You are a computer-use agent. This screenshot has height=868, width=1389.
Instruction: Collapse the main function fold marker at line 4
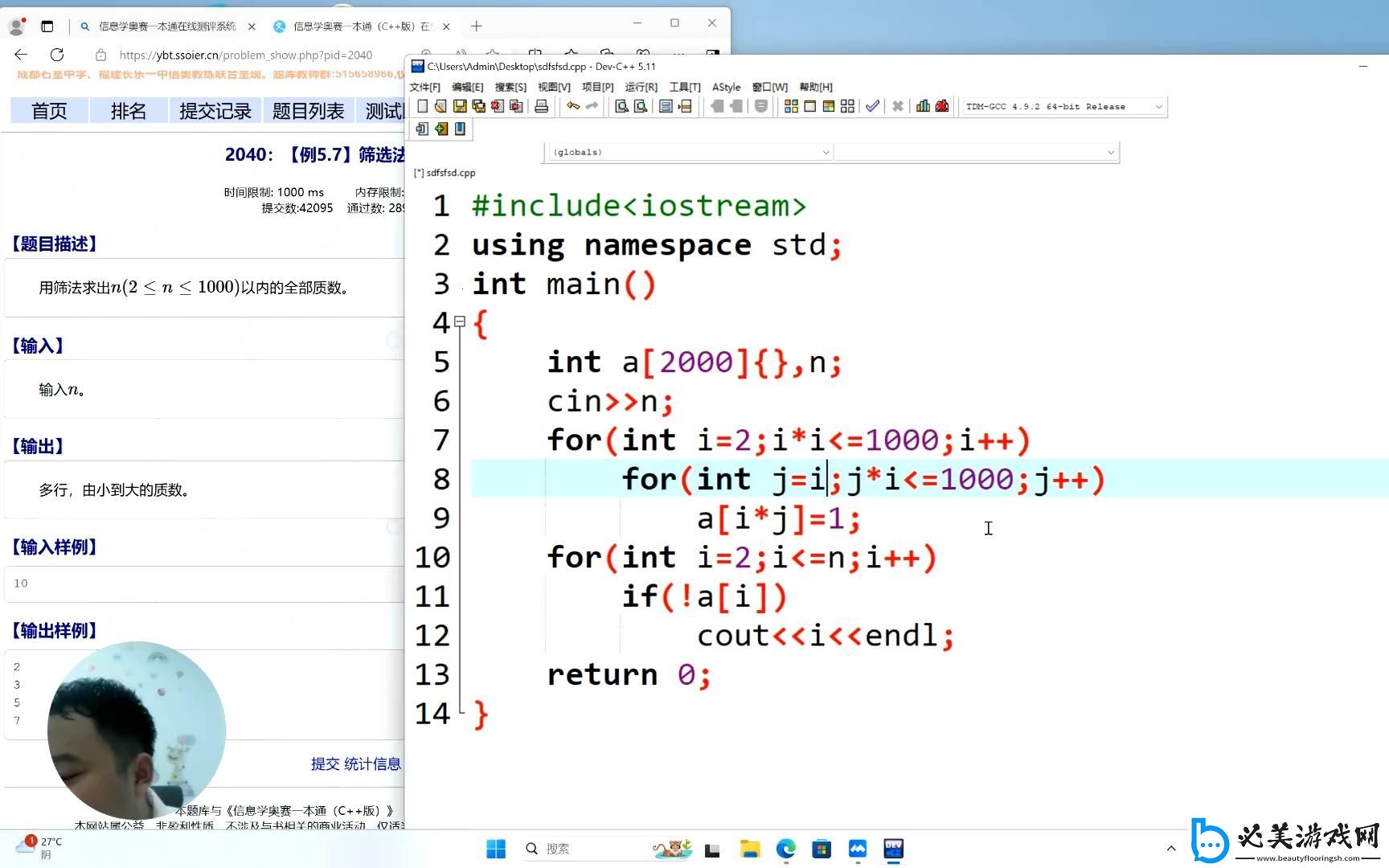460,321
